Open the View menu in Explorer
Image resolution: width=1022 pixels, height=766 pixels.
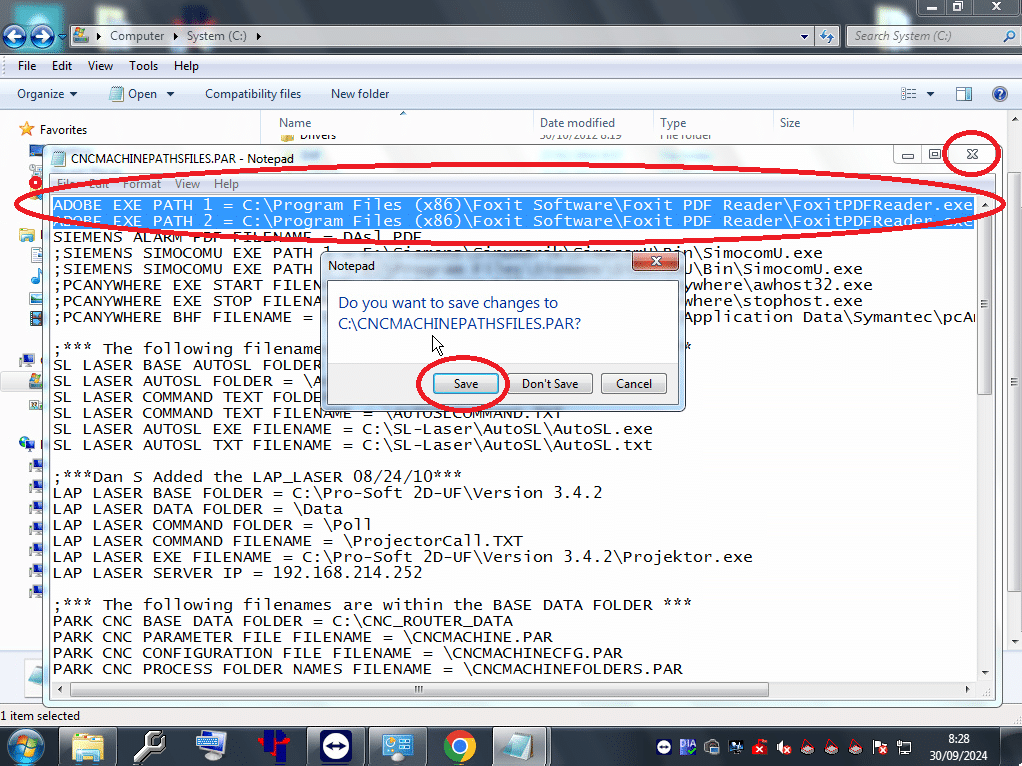point(100,66)
